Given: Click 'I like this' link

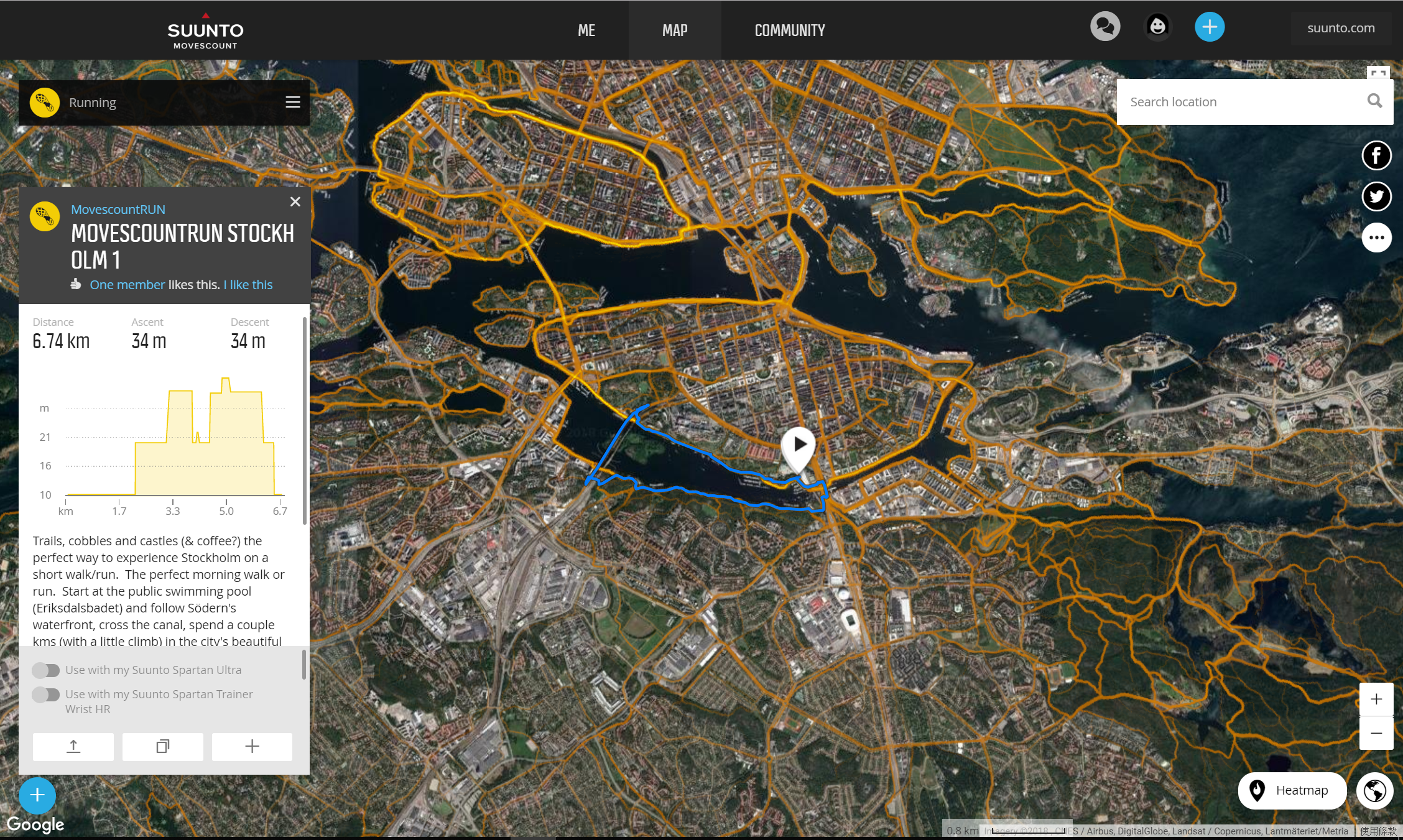Looking at the screenshot, I should tap(248, 285).
